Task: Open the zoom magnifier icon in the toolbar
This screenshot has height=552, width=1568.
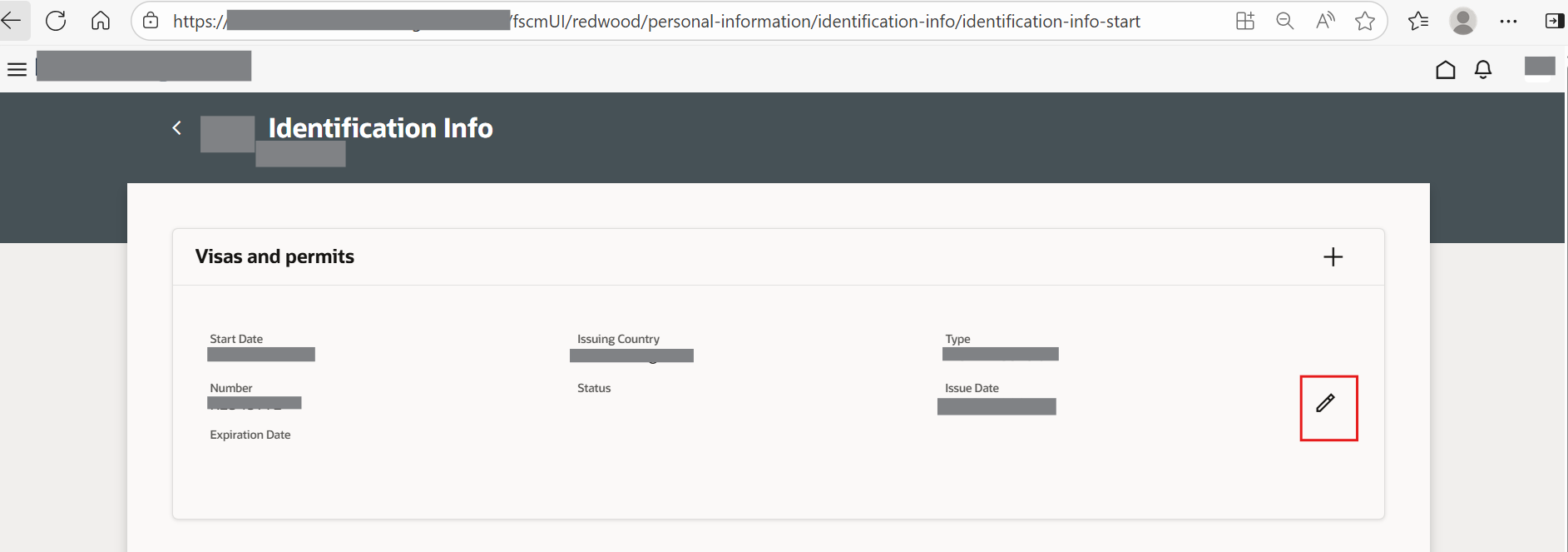Action: [x=1285, y=21]
